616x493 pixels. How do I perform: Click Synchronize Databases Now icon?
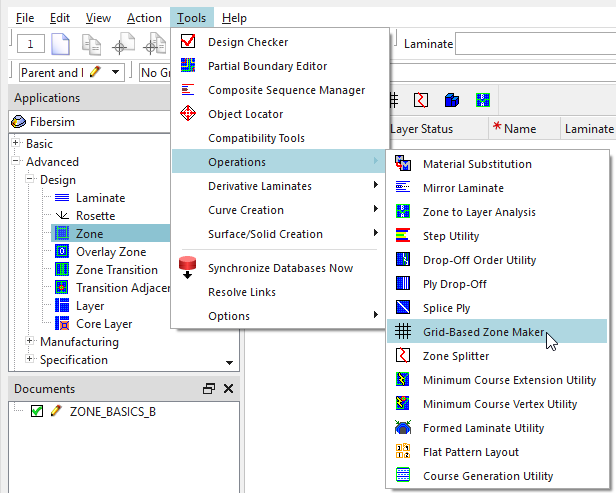point(188,268)
